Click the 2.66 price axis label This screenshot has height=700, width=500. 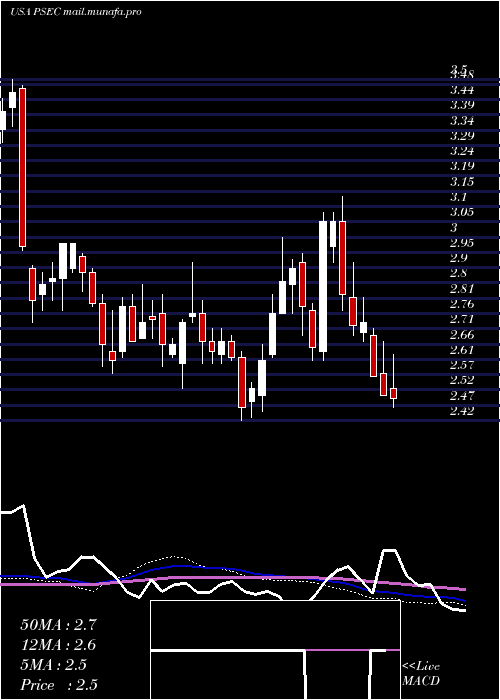click(462, 335)
